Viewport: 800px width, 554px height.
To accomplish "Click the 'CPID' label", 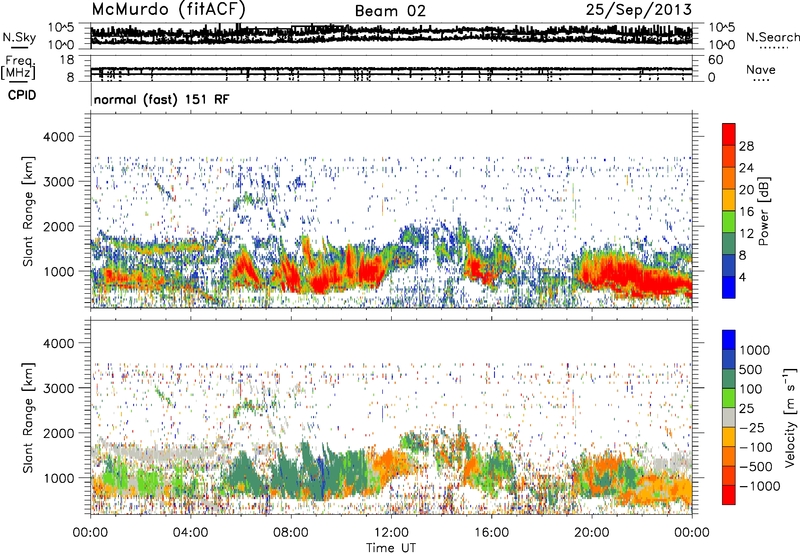I will 22,95.
